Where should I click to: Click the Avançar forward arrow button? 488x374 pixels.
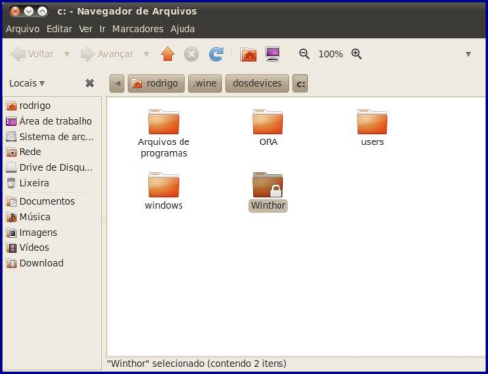coord(107,54)
